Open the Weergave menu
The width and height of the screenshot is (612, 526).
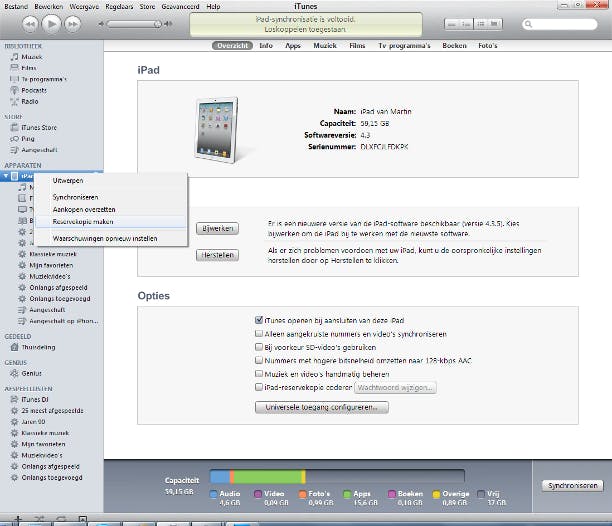(x=84, y=7)
